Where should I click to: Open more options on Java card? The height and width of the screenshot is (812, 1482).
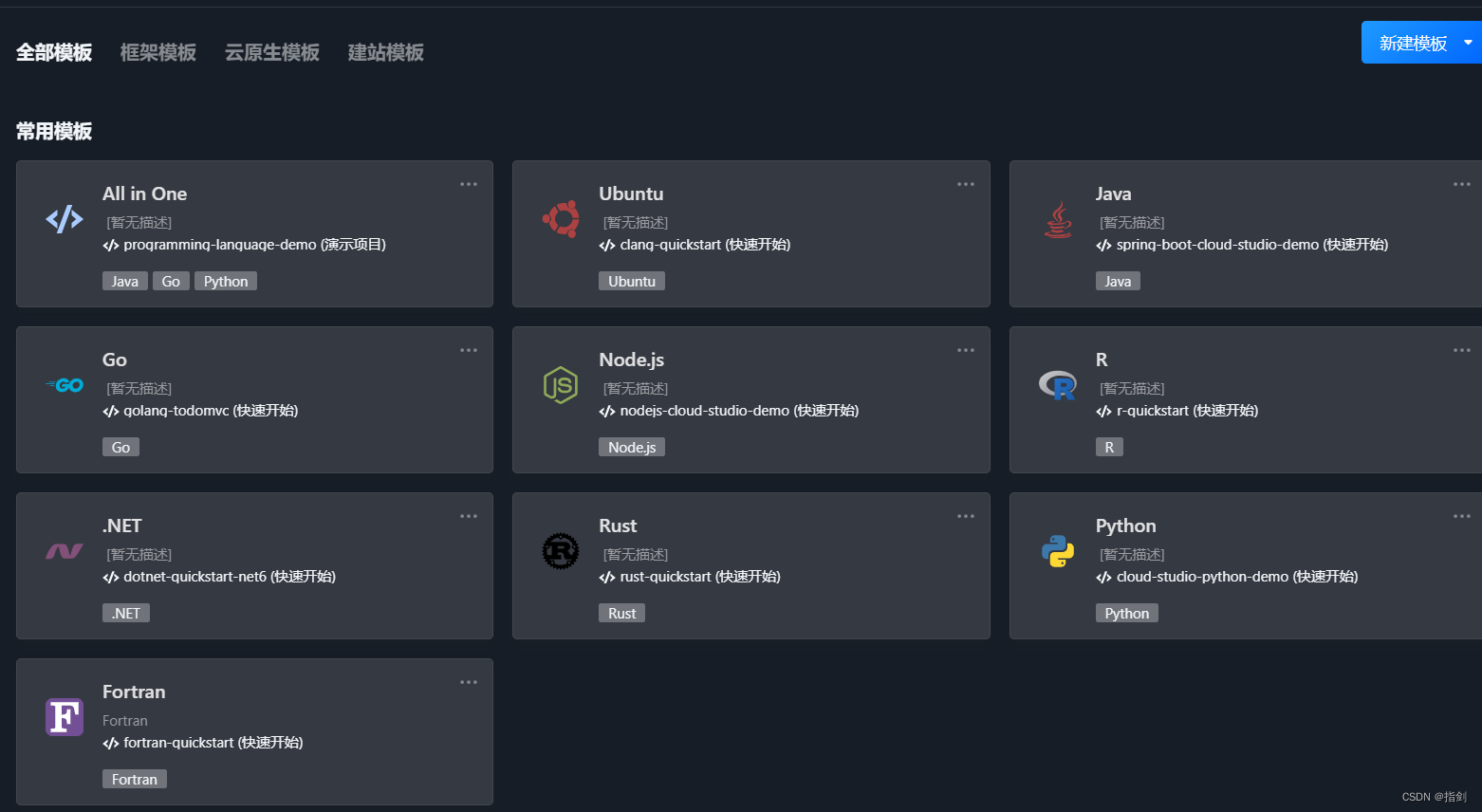pyautogui.click(x=1462, y=184)
